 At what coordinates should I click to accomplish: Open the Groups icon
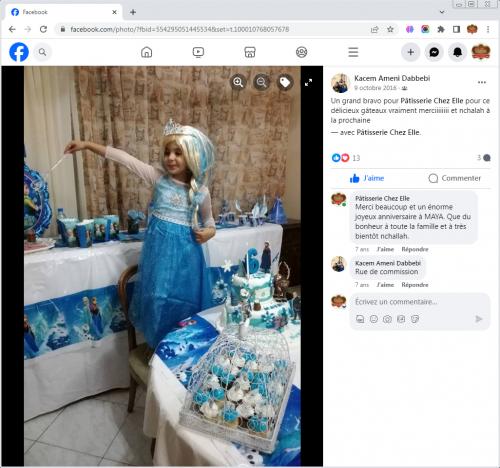coord(301,52)
